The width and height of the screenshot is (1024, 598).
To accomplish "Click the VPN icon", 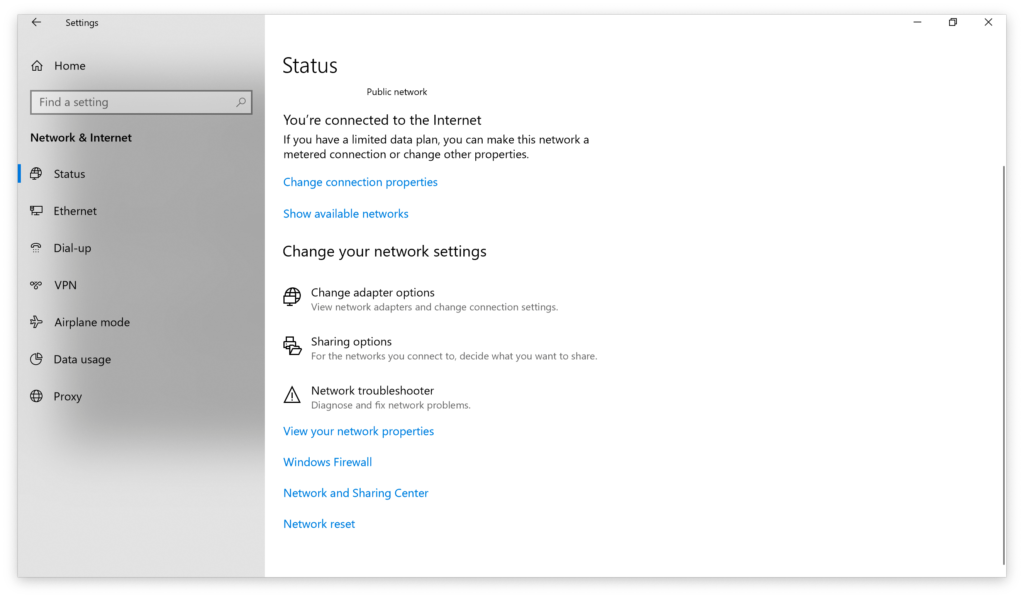I will pyautogui.click(x=37, y=285).
